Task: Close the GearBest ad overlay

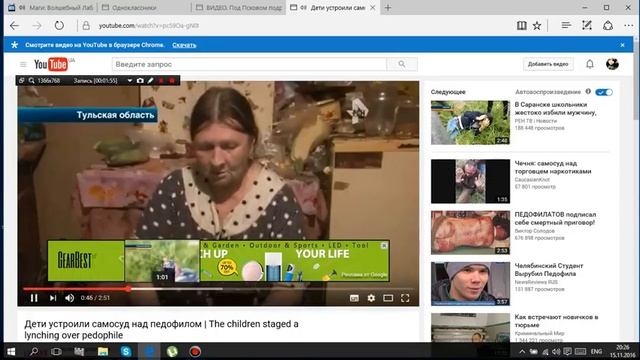Action: [384, 245]
